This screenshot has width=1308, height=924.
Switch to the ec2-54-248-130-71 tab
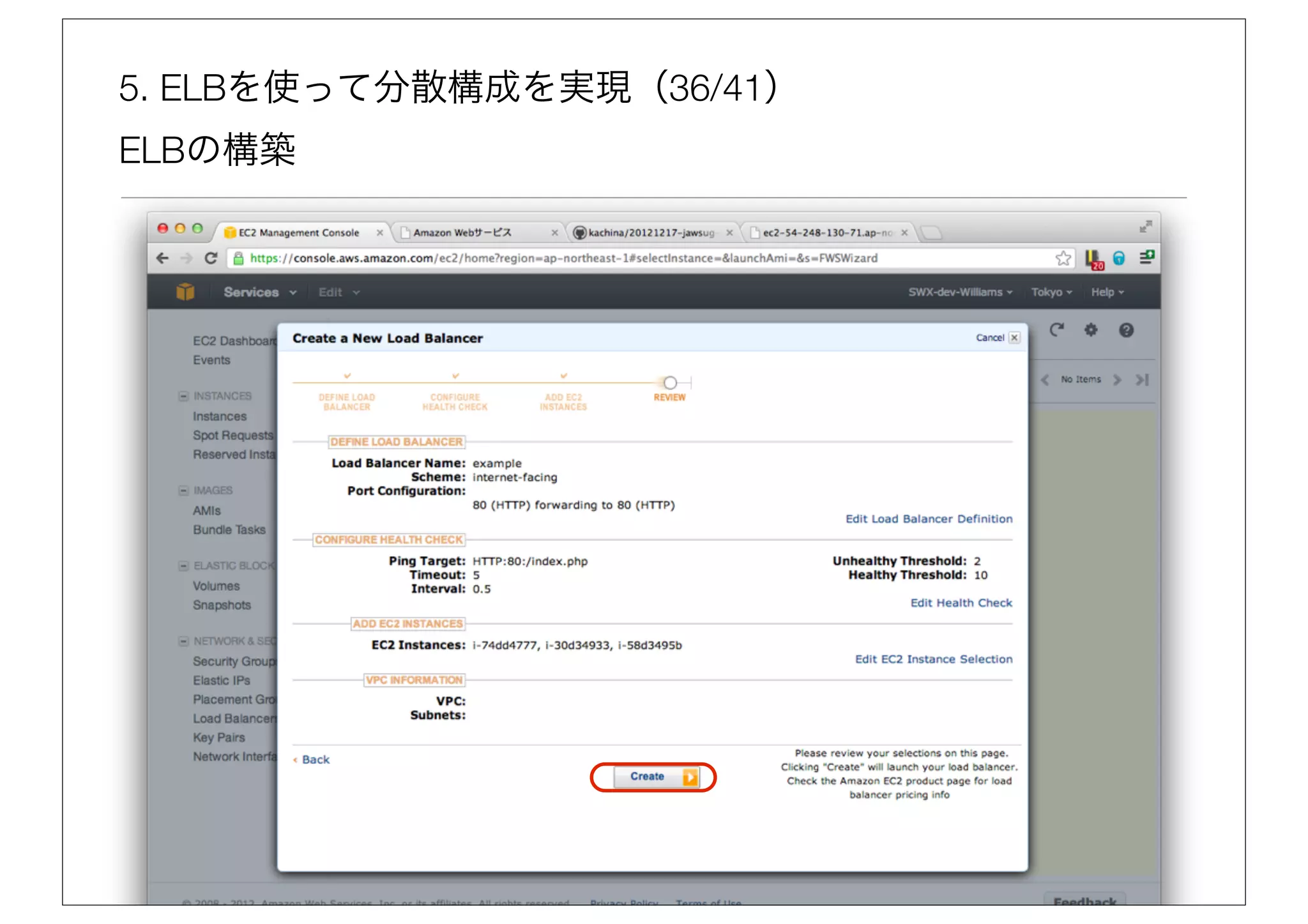coord(828,232)
